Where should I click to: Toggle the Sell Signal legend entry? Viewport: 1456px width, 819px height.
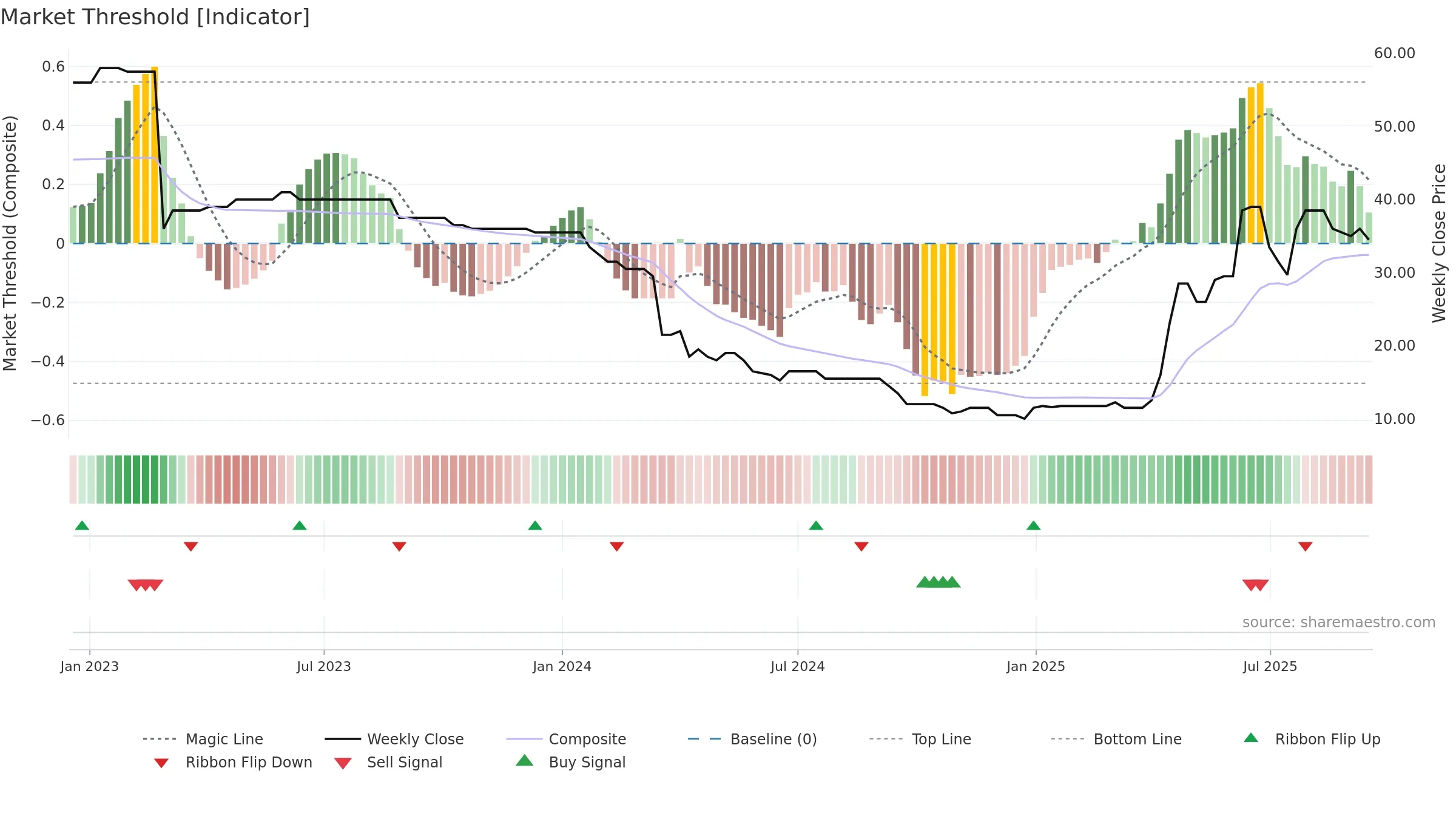tap(388, 762)
